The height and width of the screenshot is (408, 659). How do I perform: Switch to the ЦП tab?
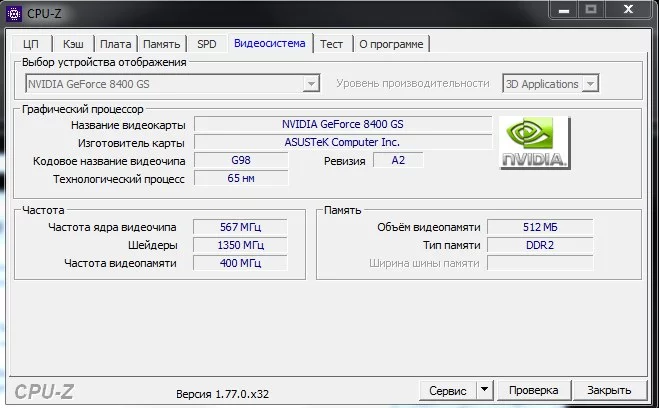[x=31, y=44]
